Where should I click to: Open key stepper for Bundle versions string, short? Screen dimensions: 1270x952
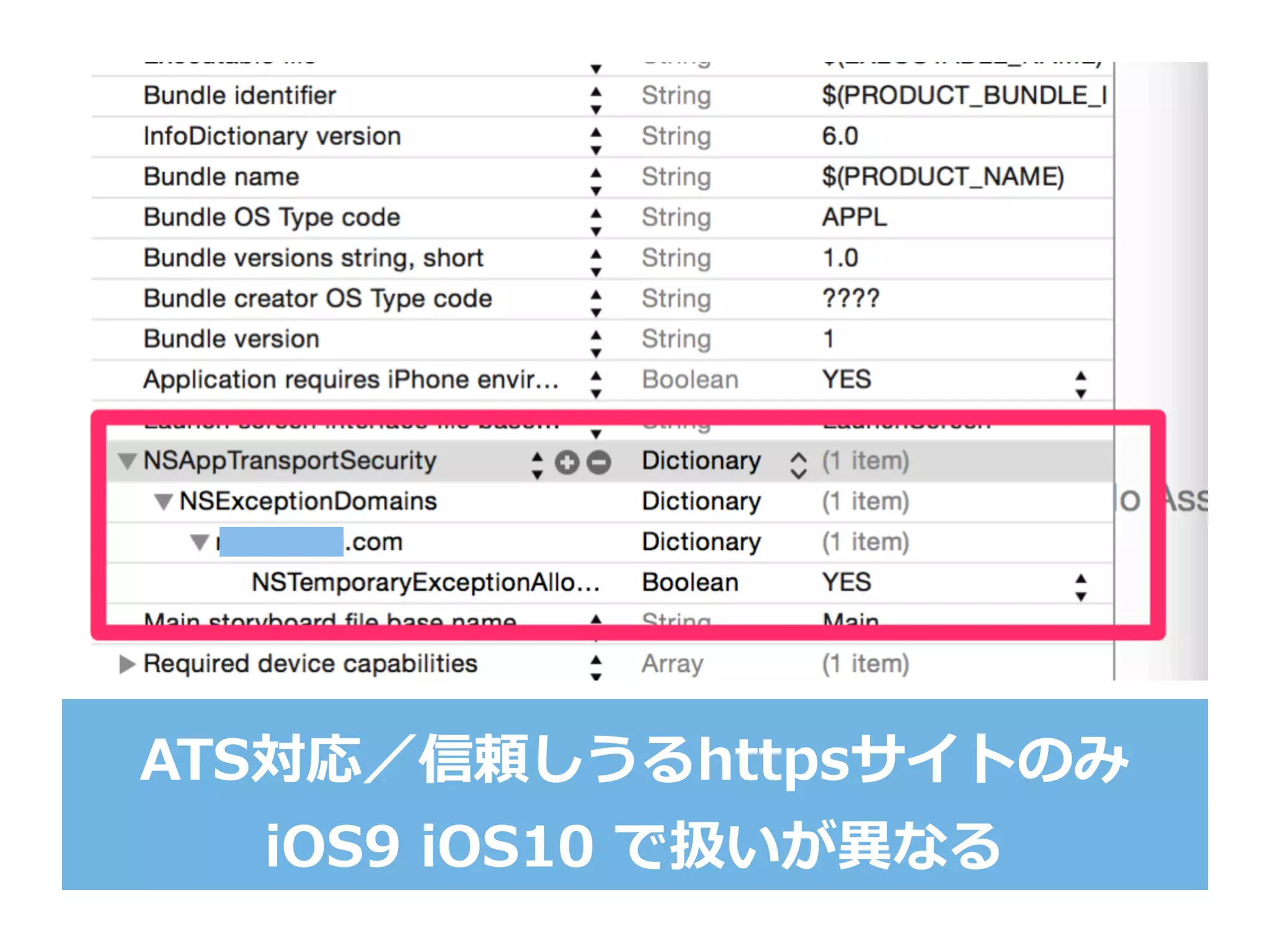coord(596,263)
